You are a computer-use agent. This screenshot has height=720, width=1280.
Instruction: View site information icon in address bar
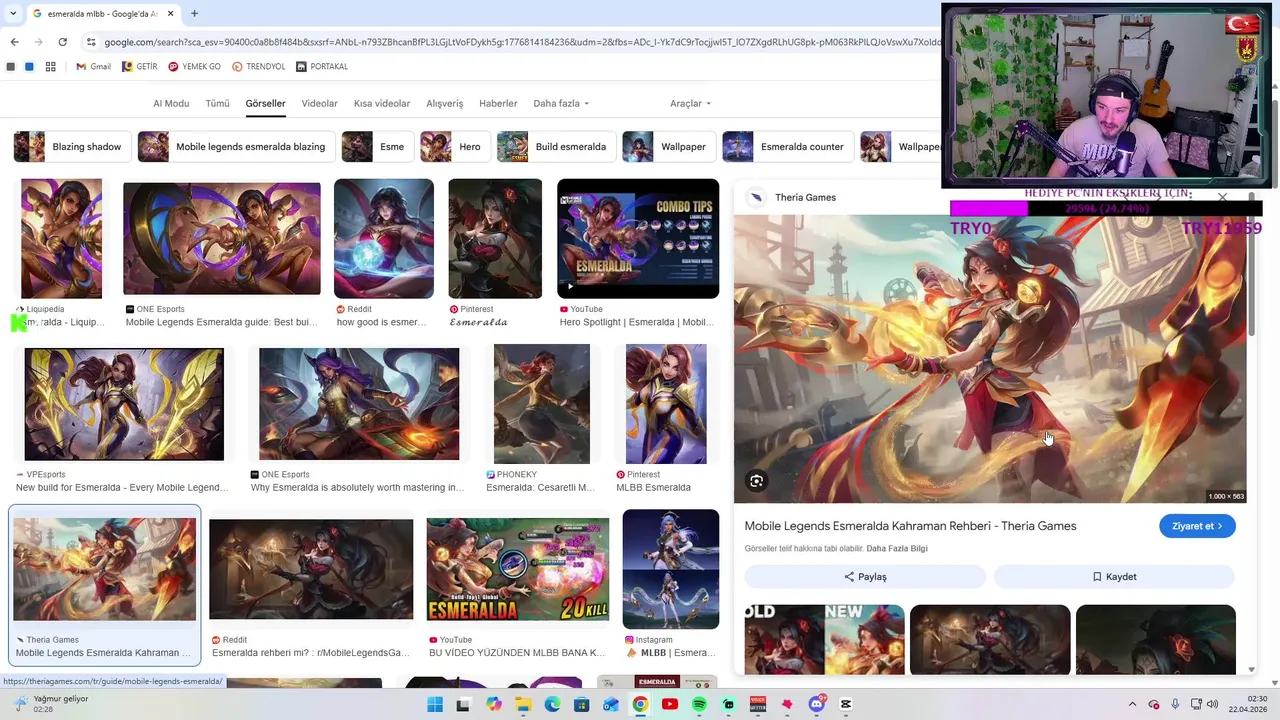pos(91,42)
